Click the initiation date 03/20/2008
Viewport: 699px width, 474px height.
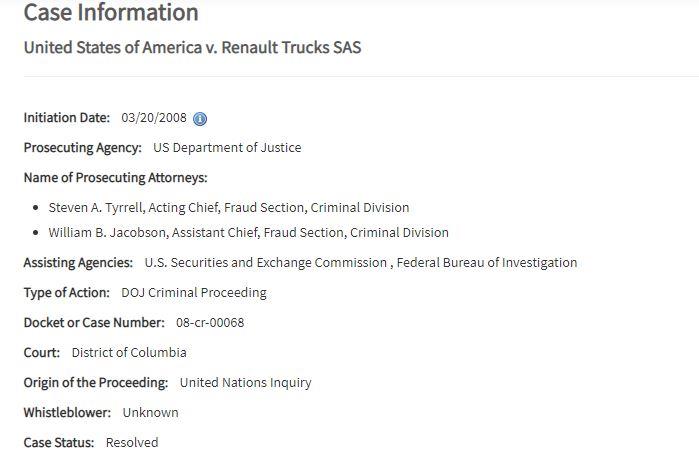click(154, 118)
